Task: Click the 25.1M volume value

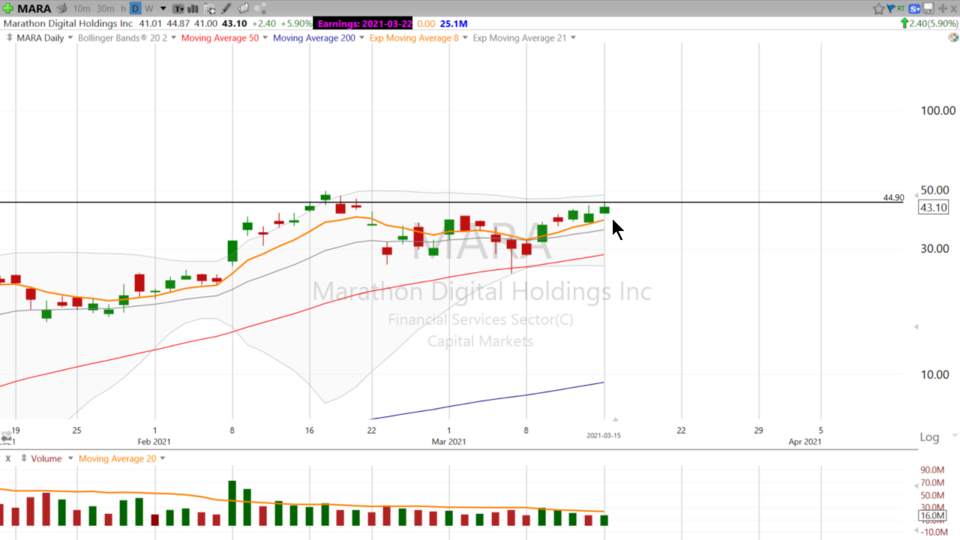Action: click(x=454, y=24)
